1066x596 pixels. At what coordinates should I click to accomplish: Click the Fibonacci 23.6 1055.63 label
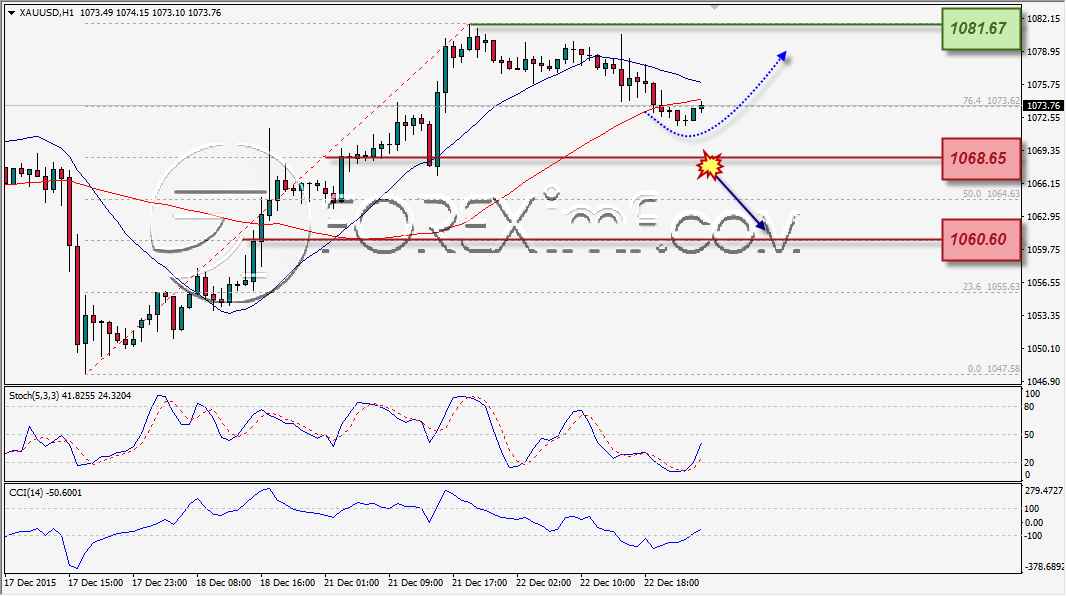pyautogui.click(x=991, y=287)
